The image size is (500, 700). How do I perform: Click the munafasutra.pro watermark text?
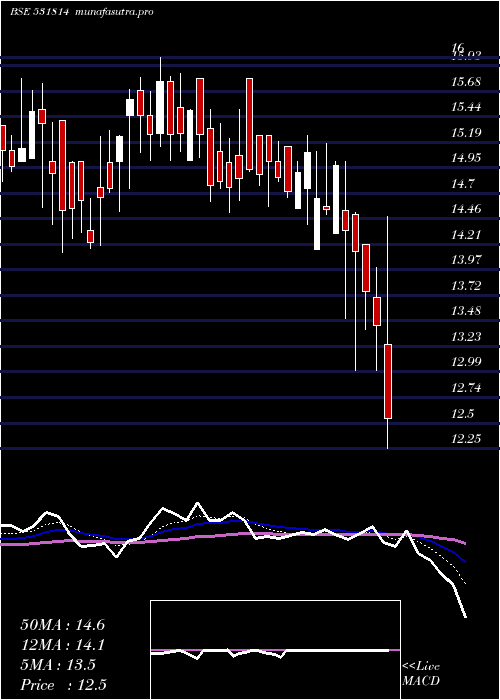[114, 12]
